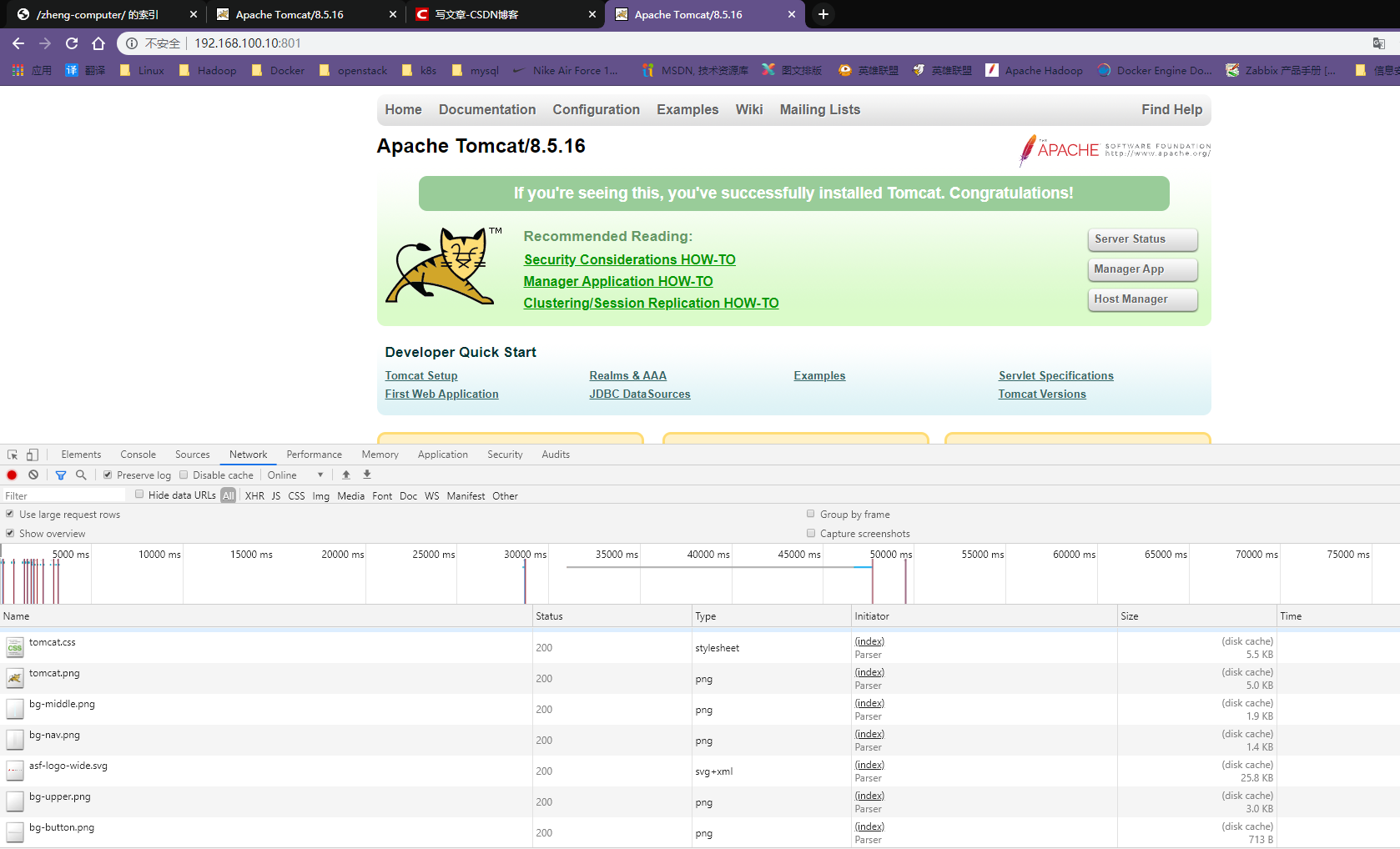Stop recording network log
Image resolution: width=1400 pixels, height=849 pixels.
tap(12, 475)
